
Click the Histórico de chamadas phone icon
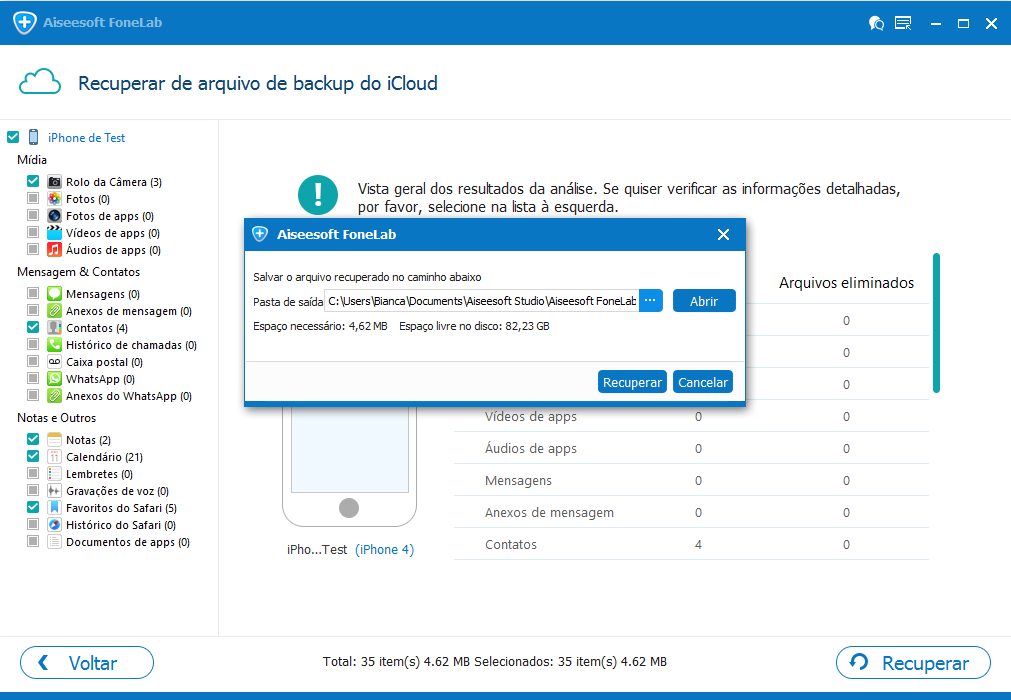coord(55,345)
